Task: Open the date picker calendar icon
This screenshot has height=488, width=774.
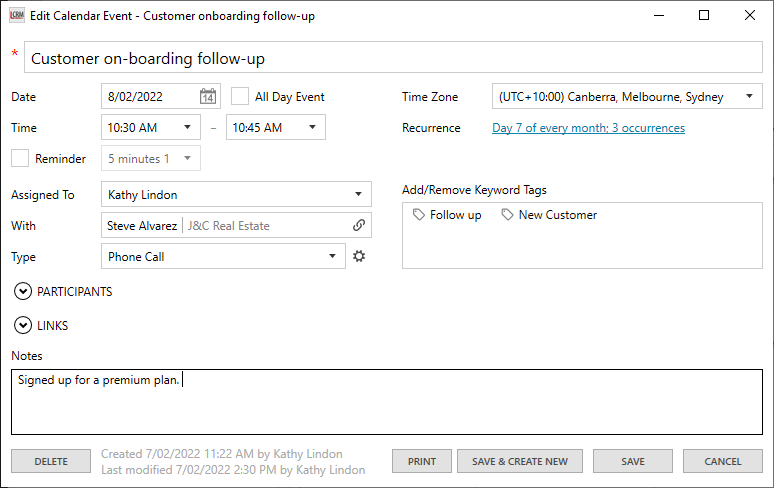Action: pos(207,97)
